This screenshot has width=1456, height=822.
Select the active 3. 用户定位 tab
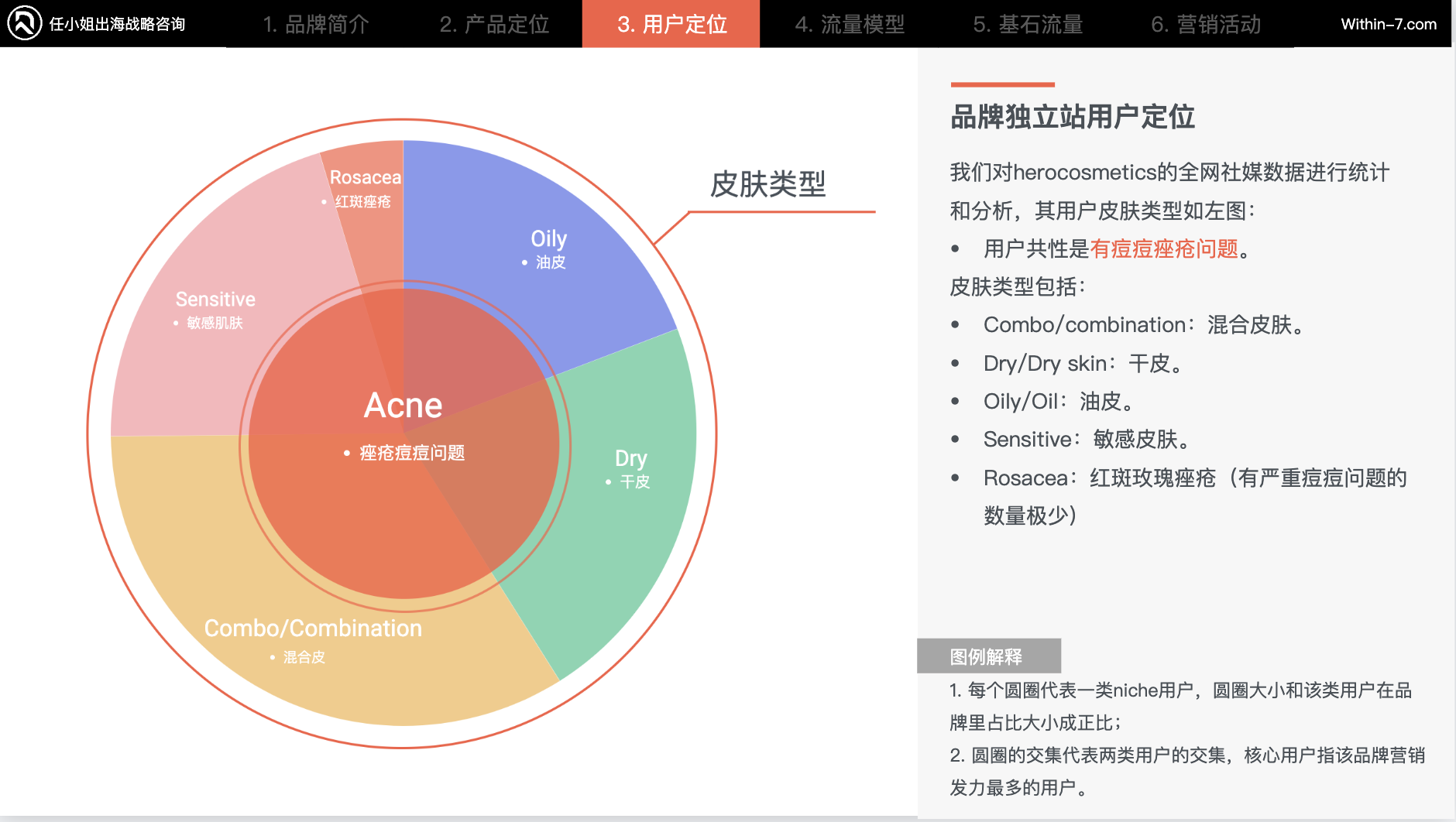click(x=671, y=25)
